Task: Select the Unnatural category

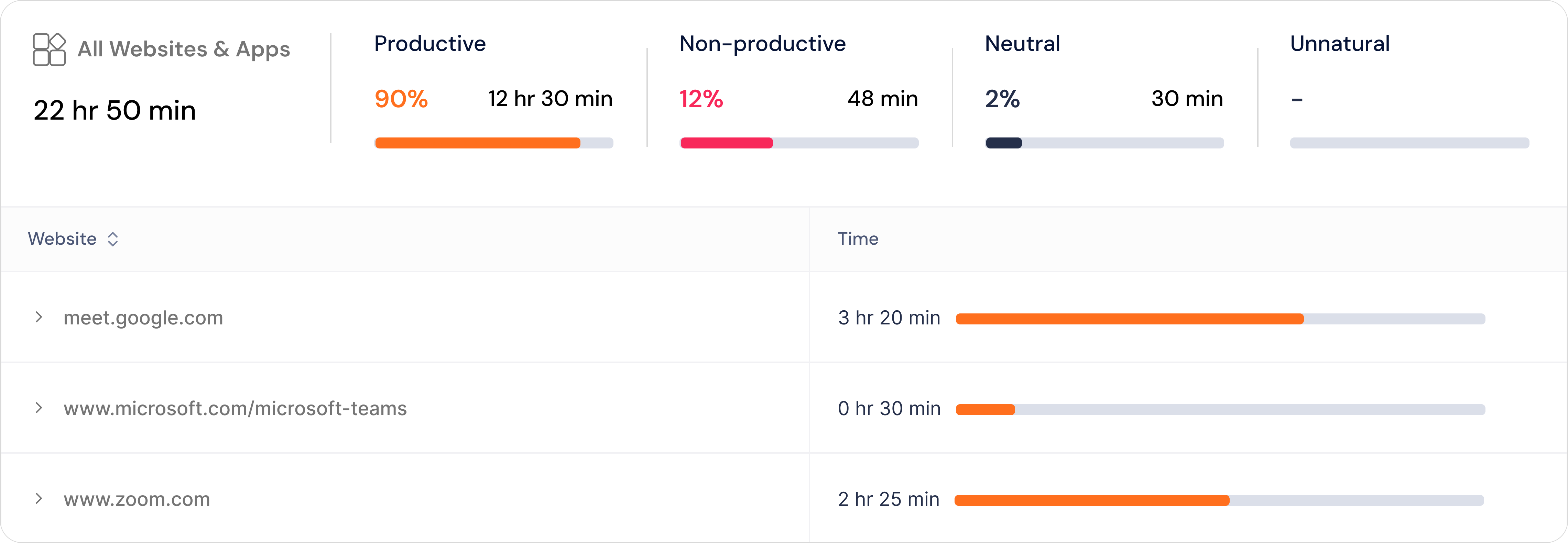Action: [x=1340, y=44]
